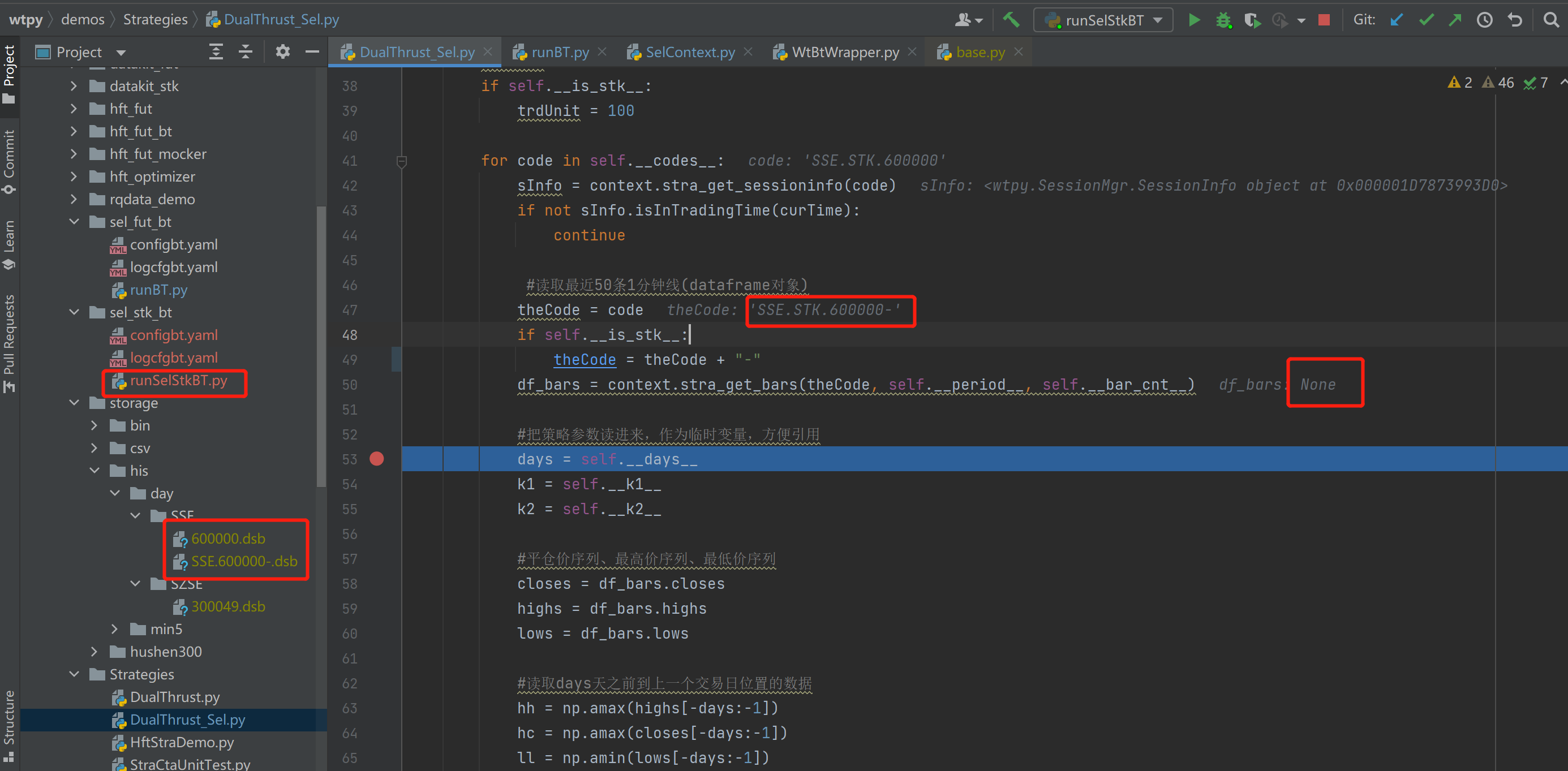Switch to the WtBtWrapper.py editor tab
The image size is (1568, 771).
point(844,51)
